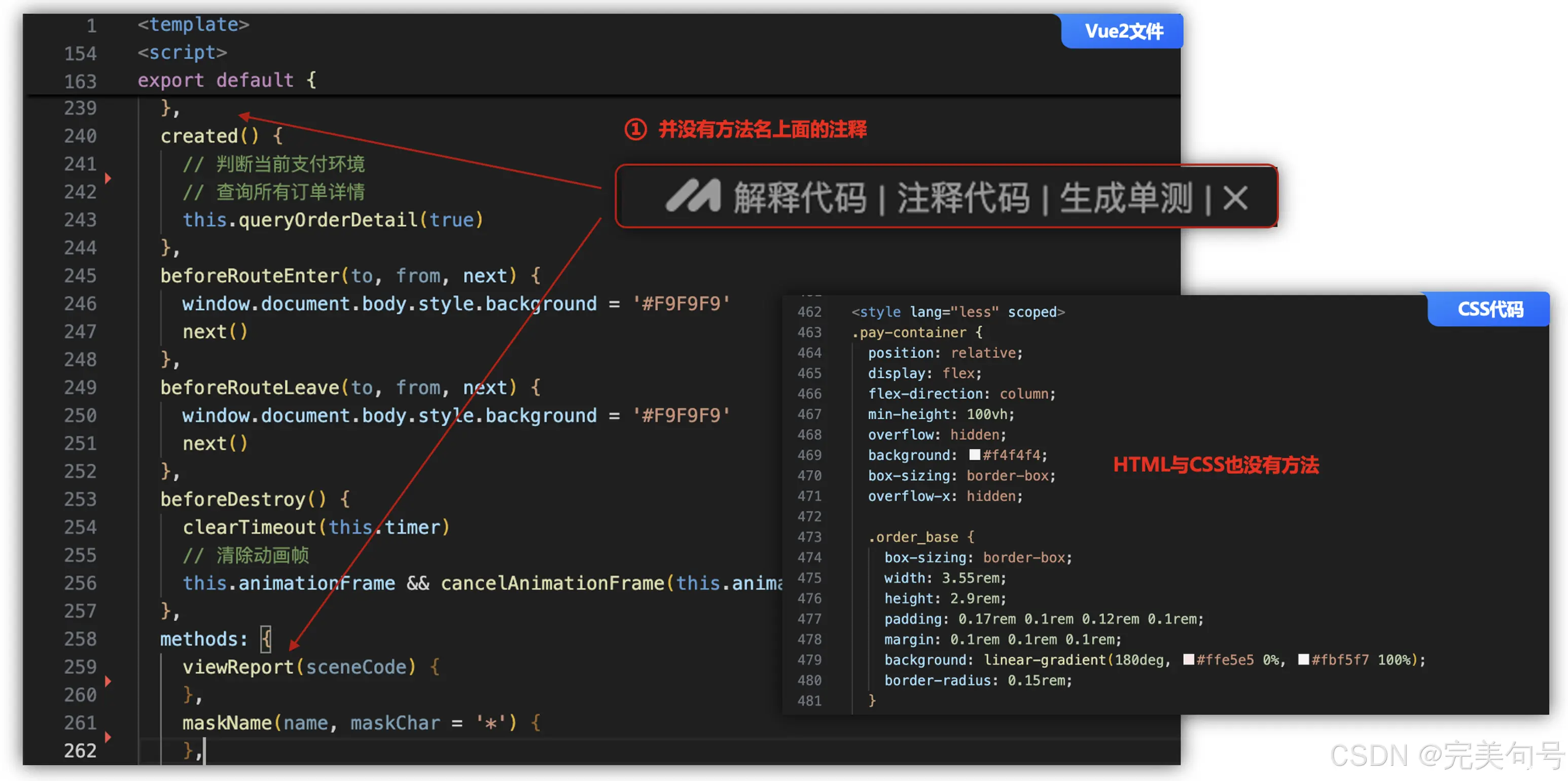This screenshot has width=1568, height=781.
Task: Click .pay-container selector in CSS panel
Action: click(909, 332)
